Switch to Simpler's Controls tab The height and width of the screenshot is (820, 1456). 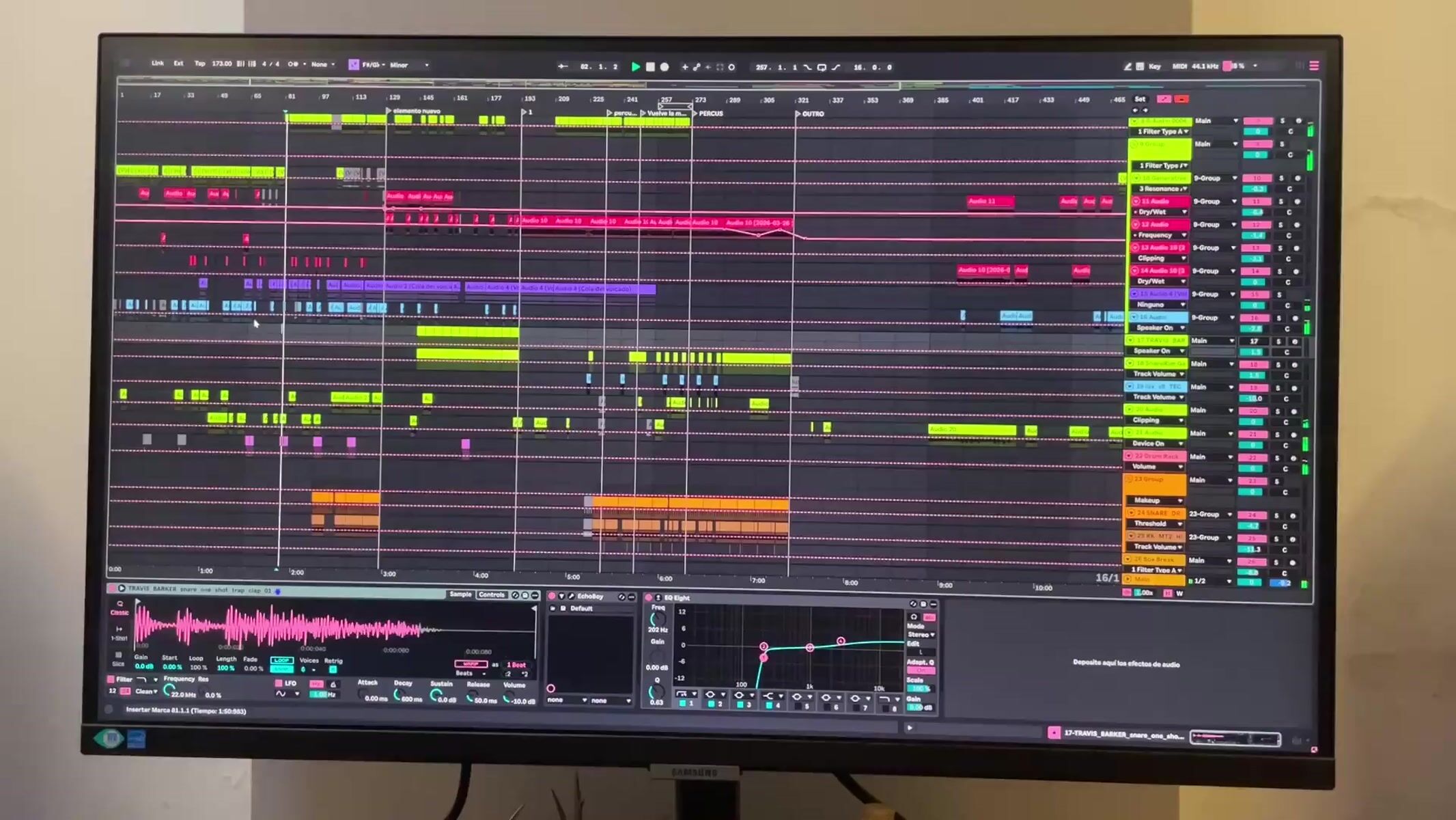[x=491, y=594]
